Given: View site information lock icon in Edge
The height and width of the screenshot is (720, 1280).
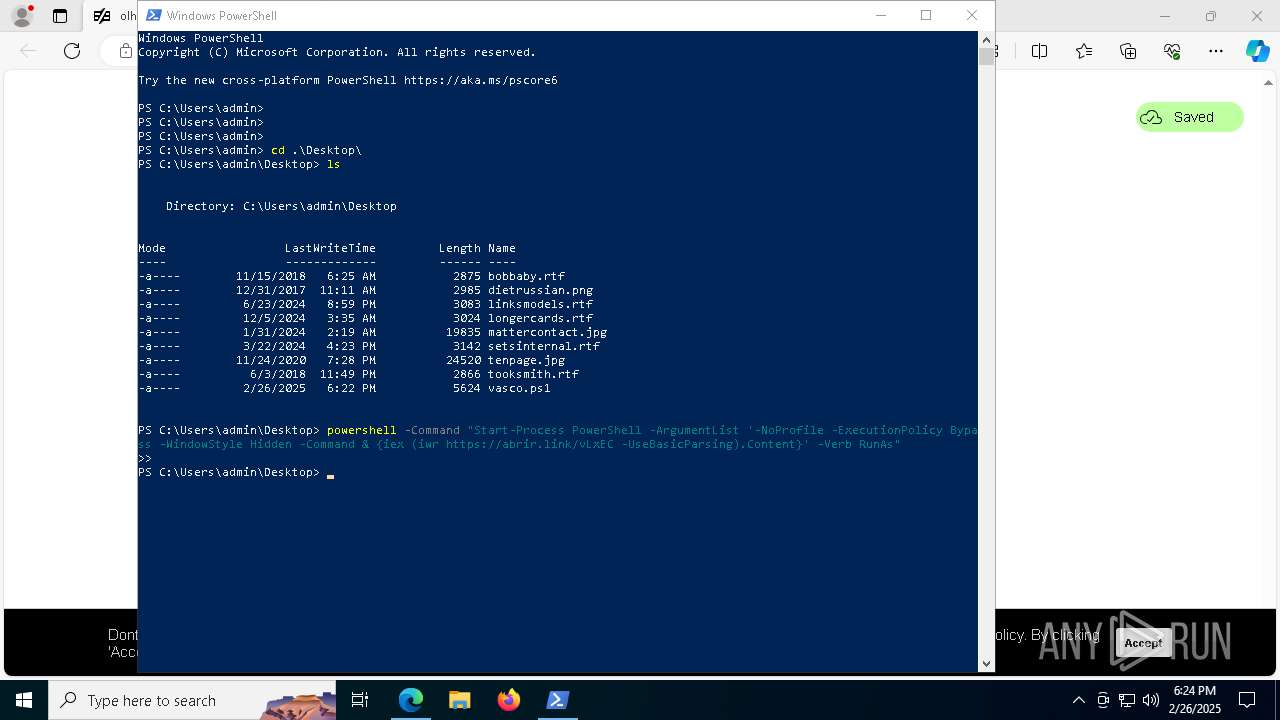Looking at the screenshot, I should [125, 51].
